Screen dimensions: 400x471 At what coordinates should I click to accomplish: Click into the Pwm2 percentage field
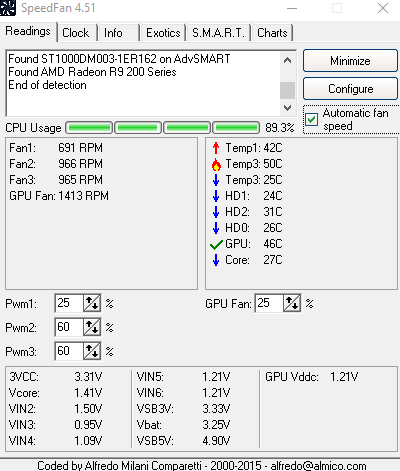coord(69,327)
